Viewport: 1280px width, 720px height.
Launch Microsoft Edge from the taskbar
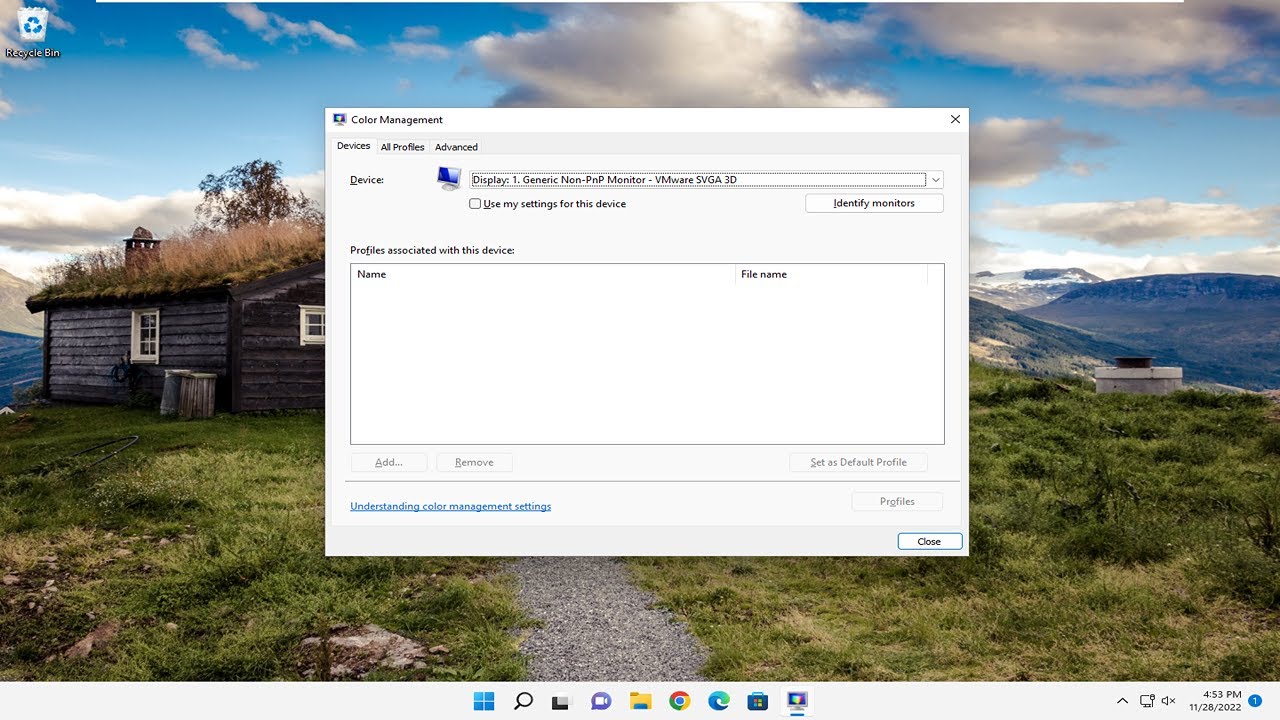click(719, 701)
